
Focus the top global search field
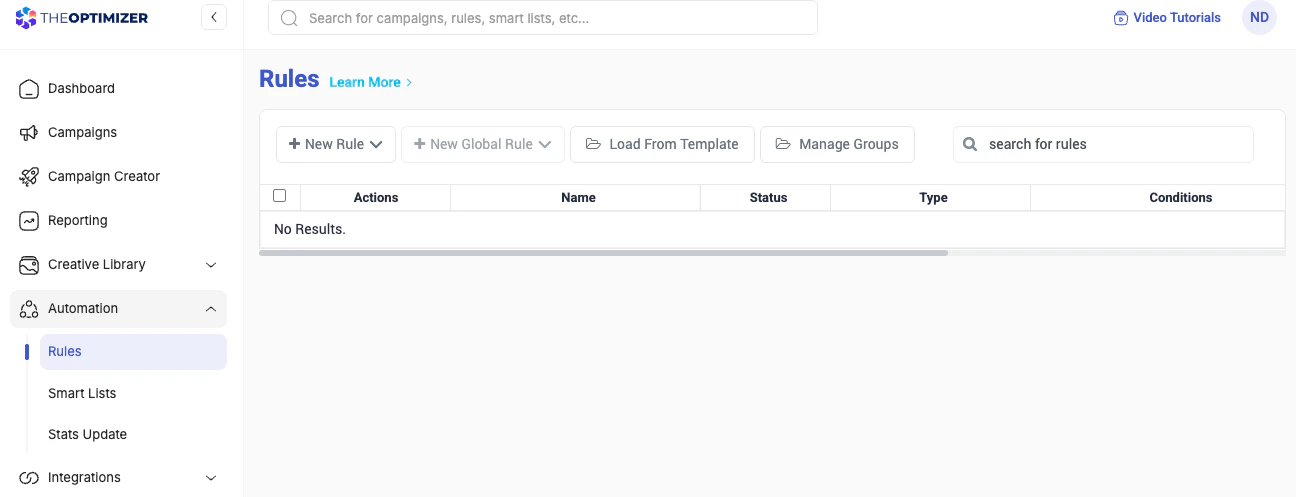point(543,18)
